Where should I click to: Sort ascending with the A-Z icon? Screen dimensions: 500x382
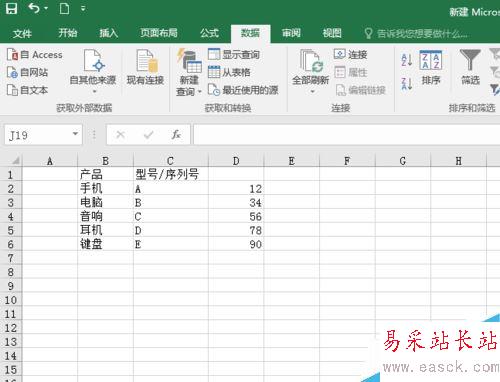click(x=407, y=60)
